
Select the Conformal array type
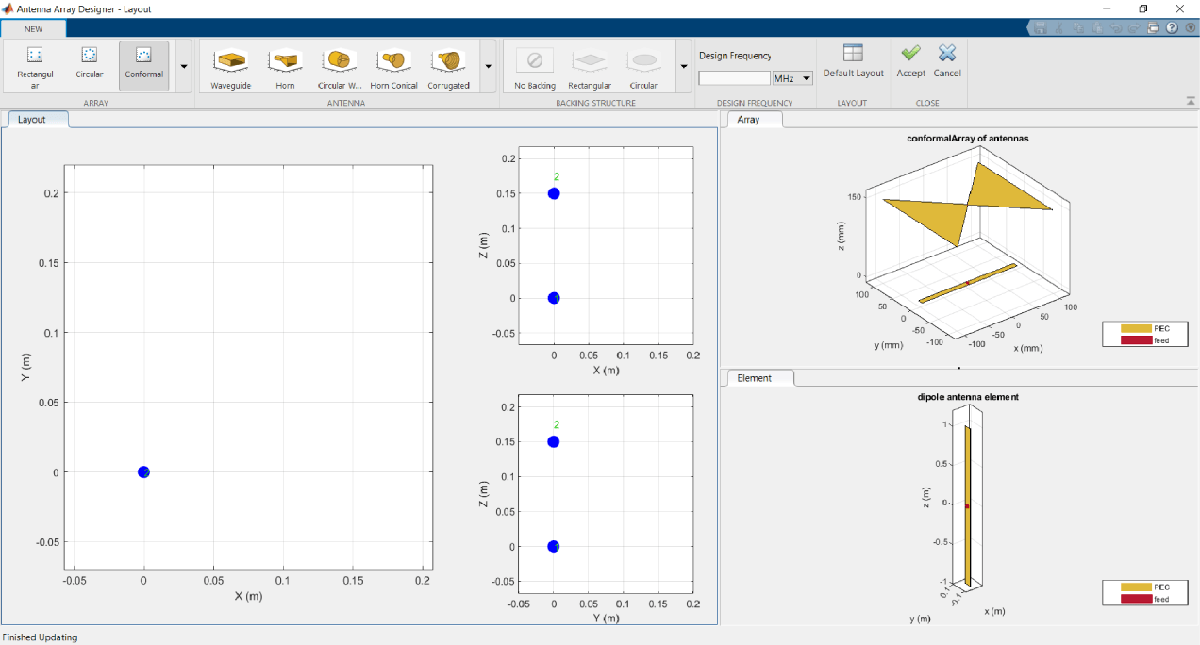pos(144,66)
